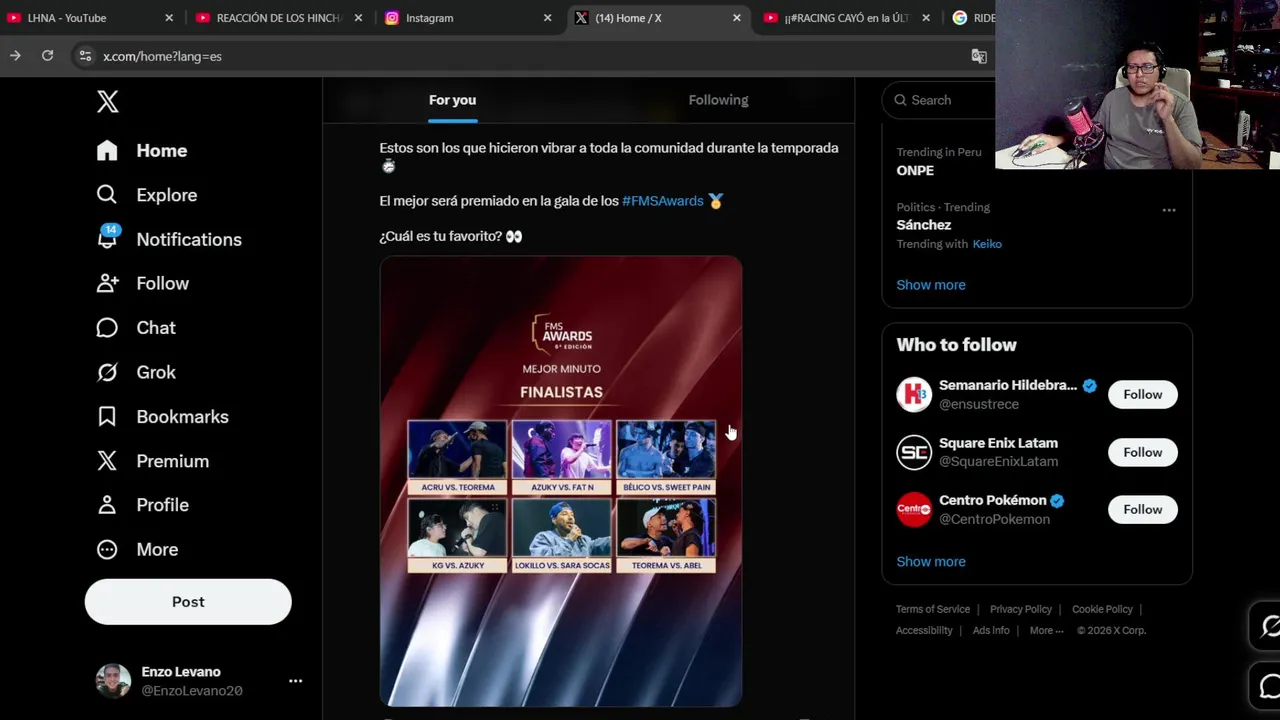This screenshot has width=1280, height=720.
Task: Follow Centro Pokémon
Action: [x=1142, y=509]
